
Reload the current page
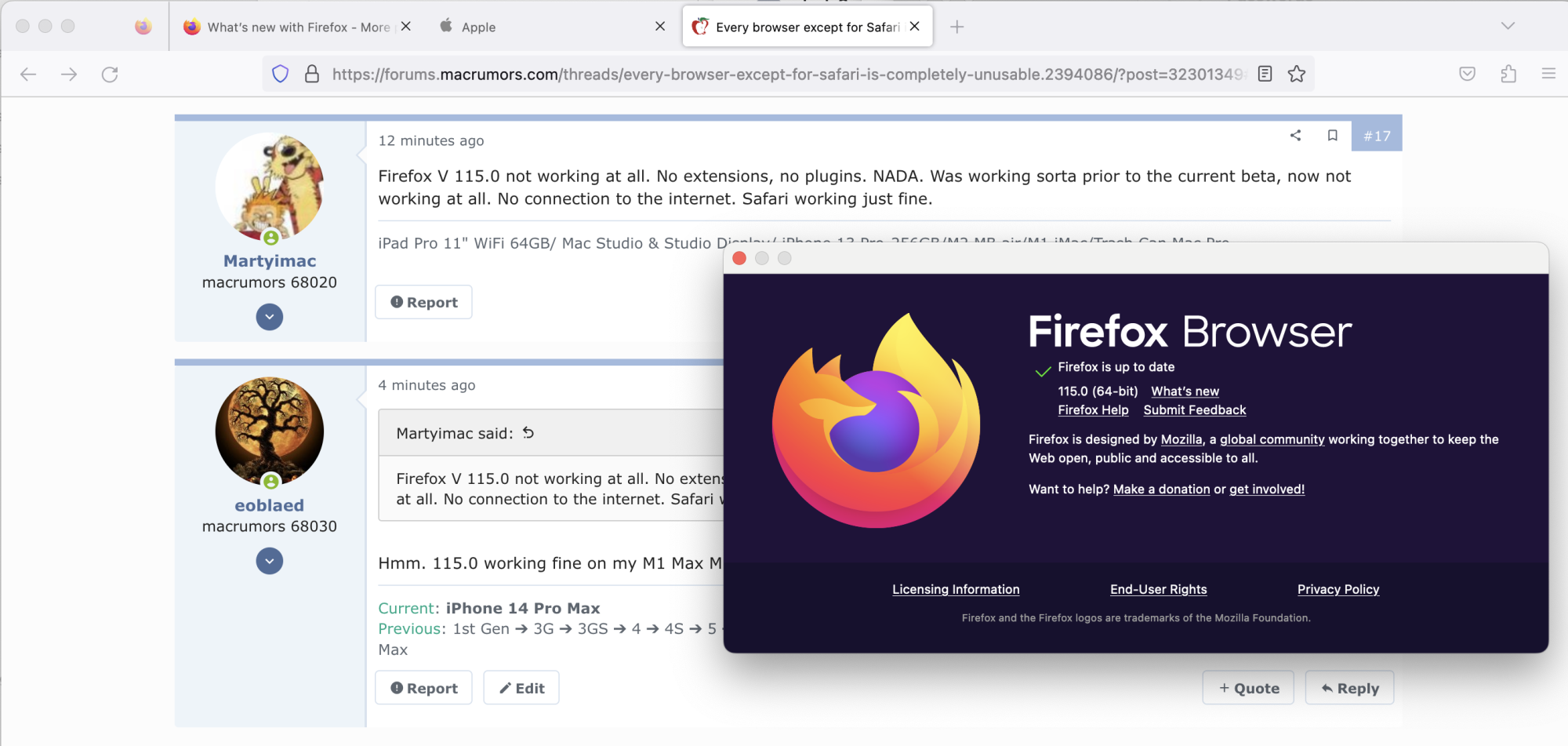point(110,75)
